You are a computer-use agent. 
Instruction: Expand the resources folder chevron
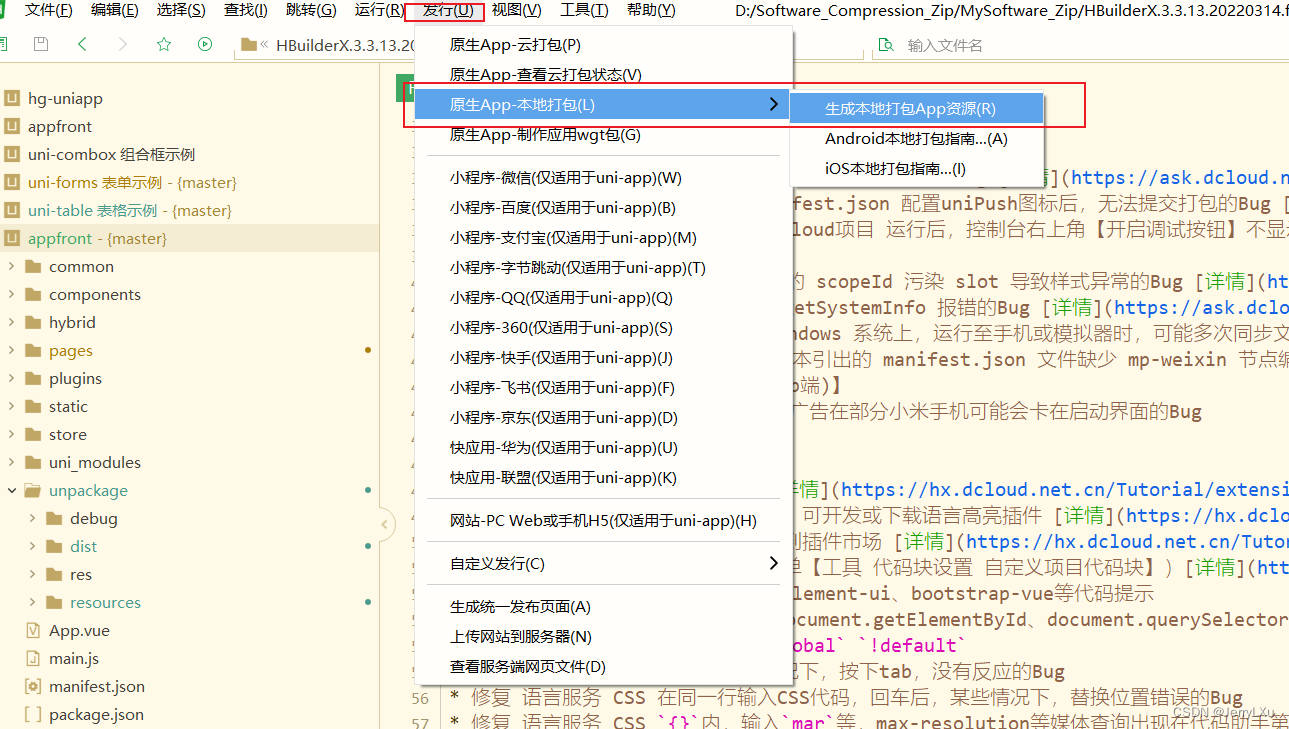(x=32, y=602)
